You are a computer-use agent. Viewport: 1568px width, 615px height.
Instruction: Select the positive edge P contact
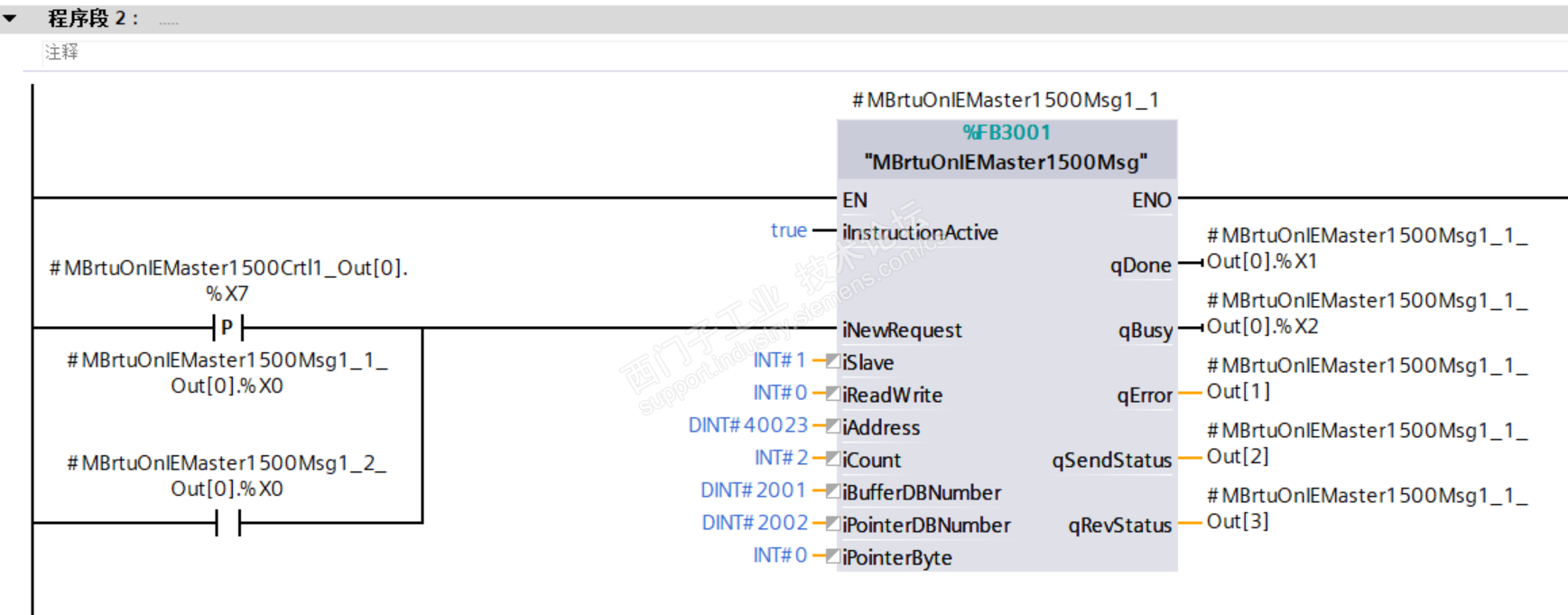[x=227, y=327]
